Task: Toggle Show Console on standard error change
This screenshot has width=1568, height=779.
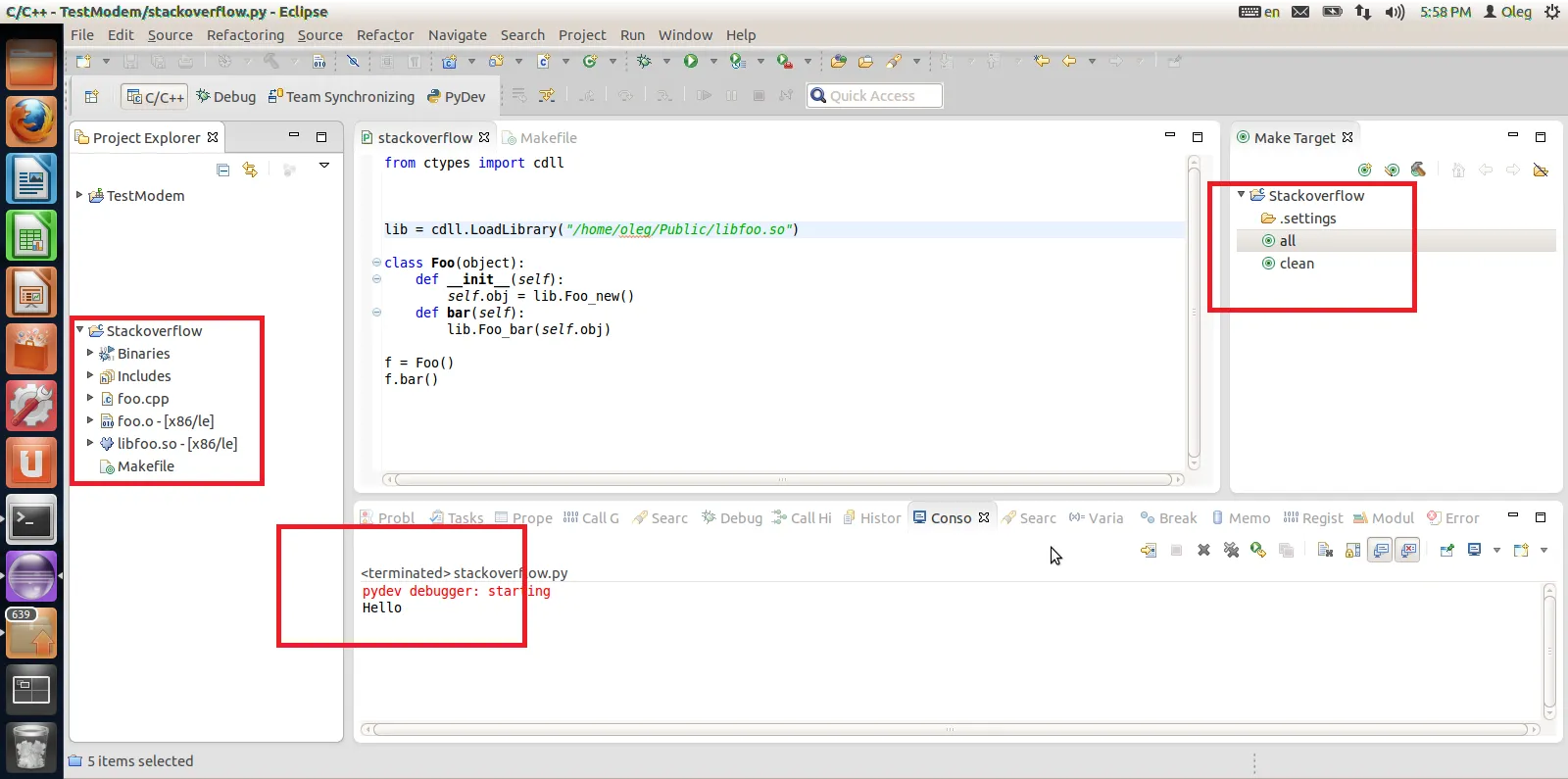Action: point(1408,550)
